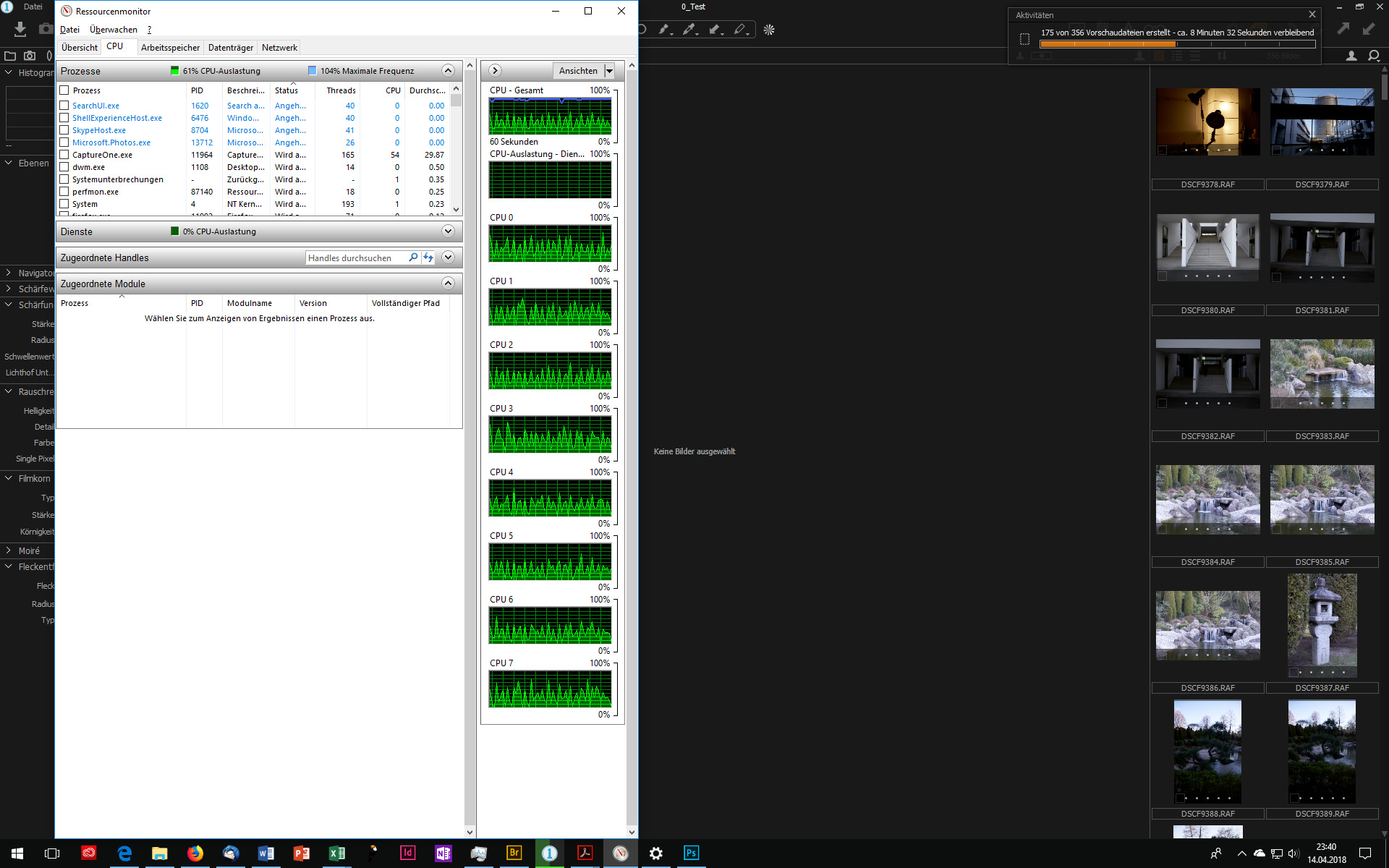Open the Überwachen menu
This screenshot has width=1389, height=868.
[113, 30]
